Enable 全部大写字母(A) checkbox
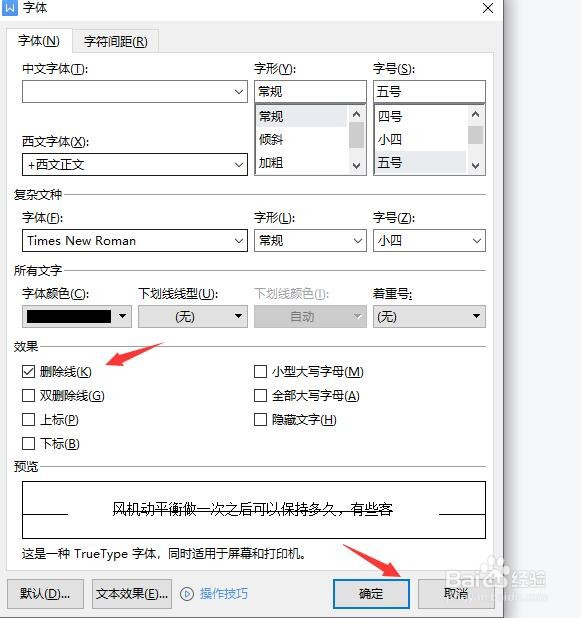 (x=260, y=395)
